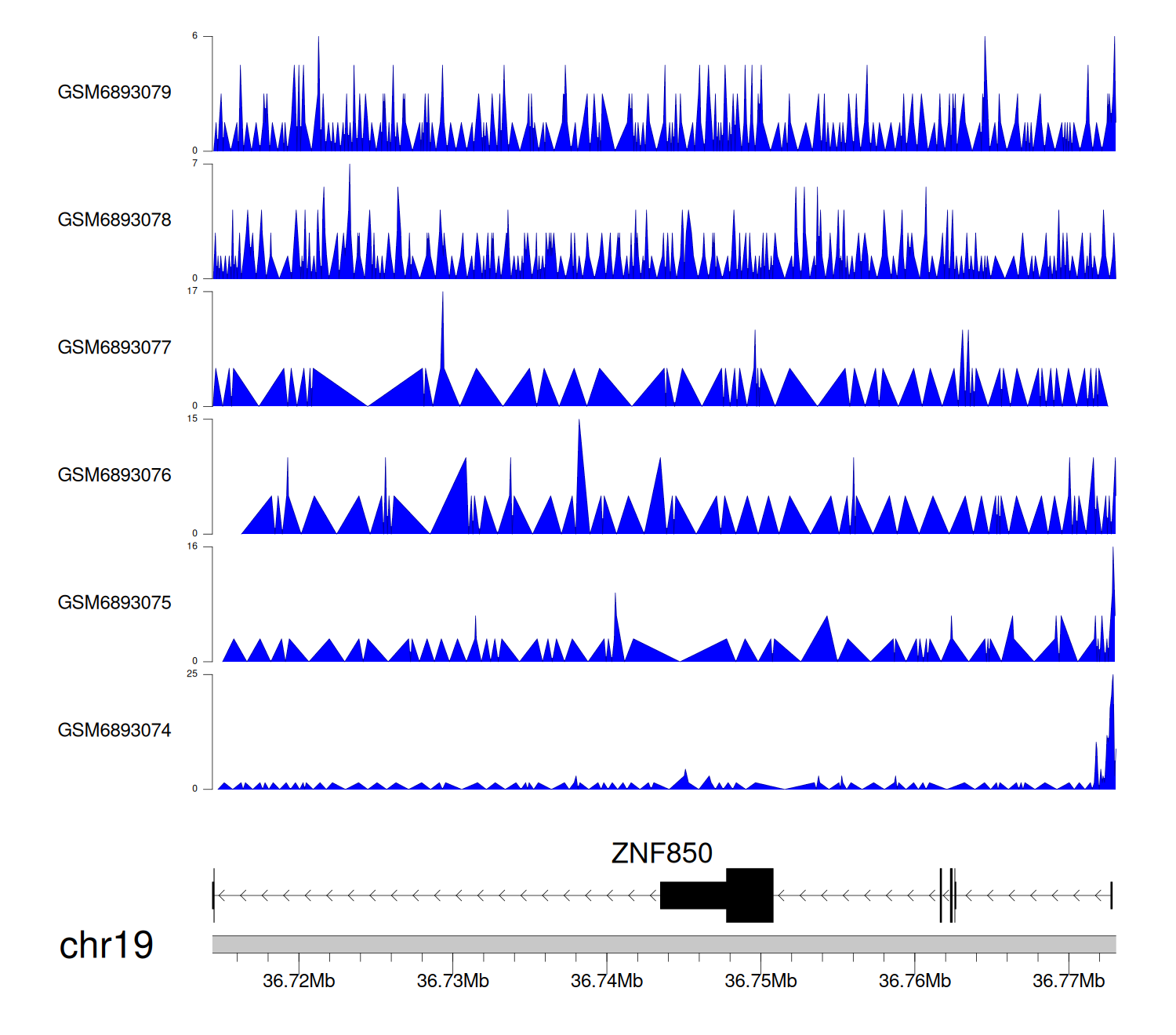Screen dimensions: 1176x1035
Task: Select the 36.76Mb axis tick label
Action: coord(914,982)
